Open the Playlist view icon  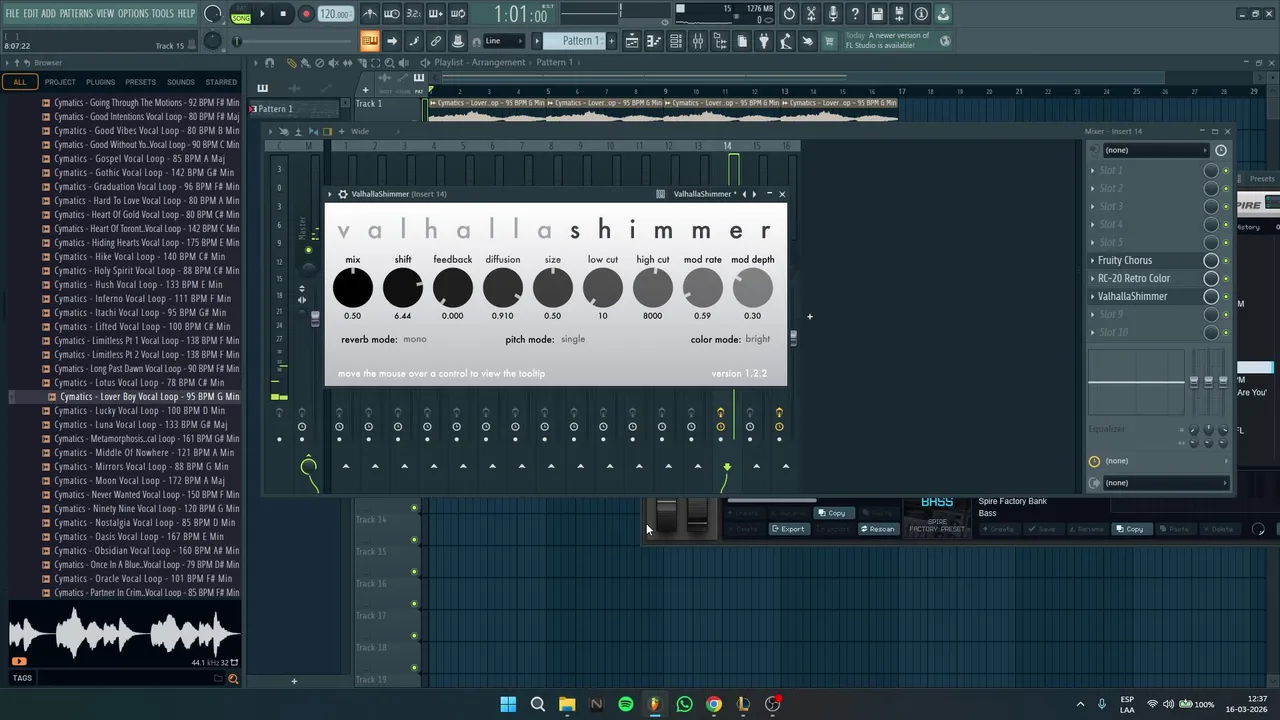pos(632,41)
